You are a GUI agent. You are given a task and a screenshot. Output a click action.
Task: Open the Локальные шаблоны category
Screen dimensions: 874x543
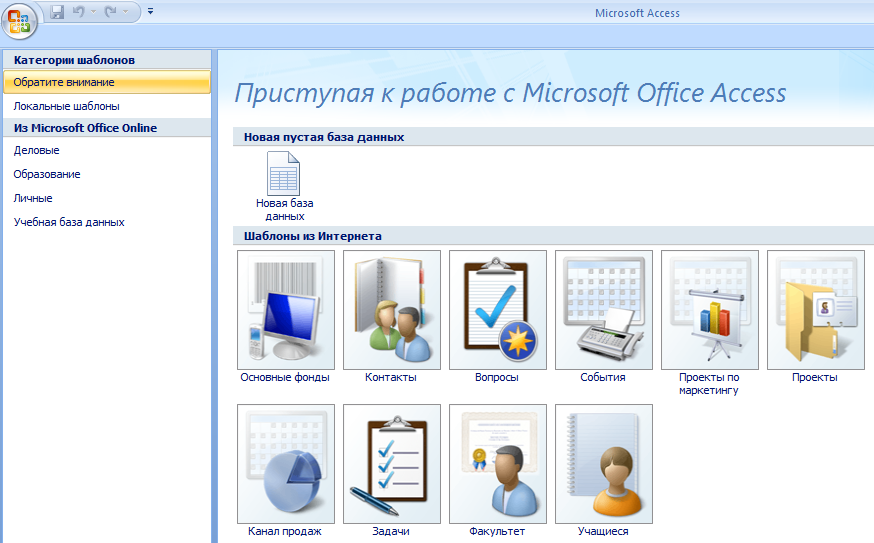tap(106, 106)
